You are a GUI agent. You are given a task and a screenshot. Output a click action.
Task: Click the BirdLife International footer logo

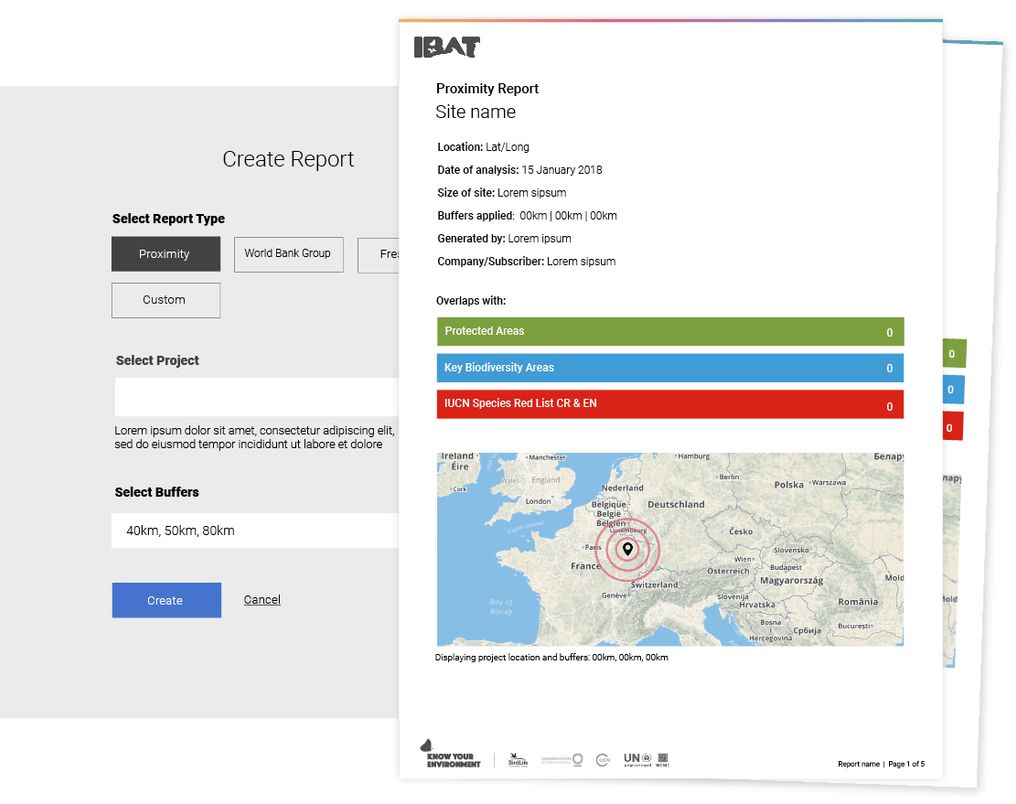[517, 758]
